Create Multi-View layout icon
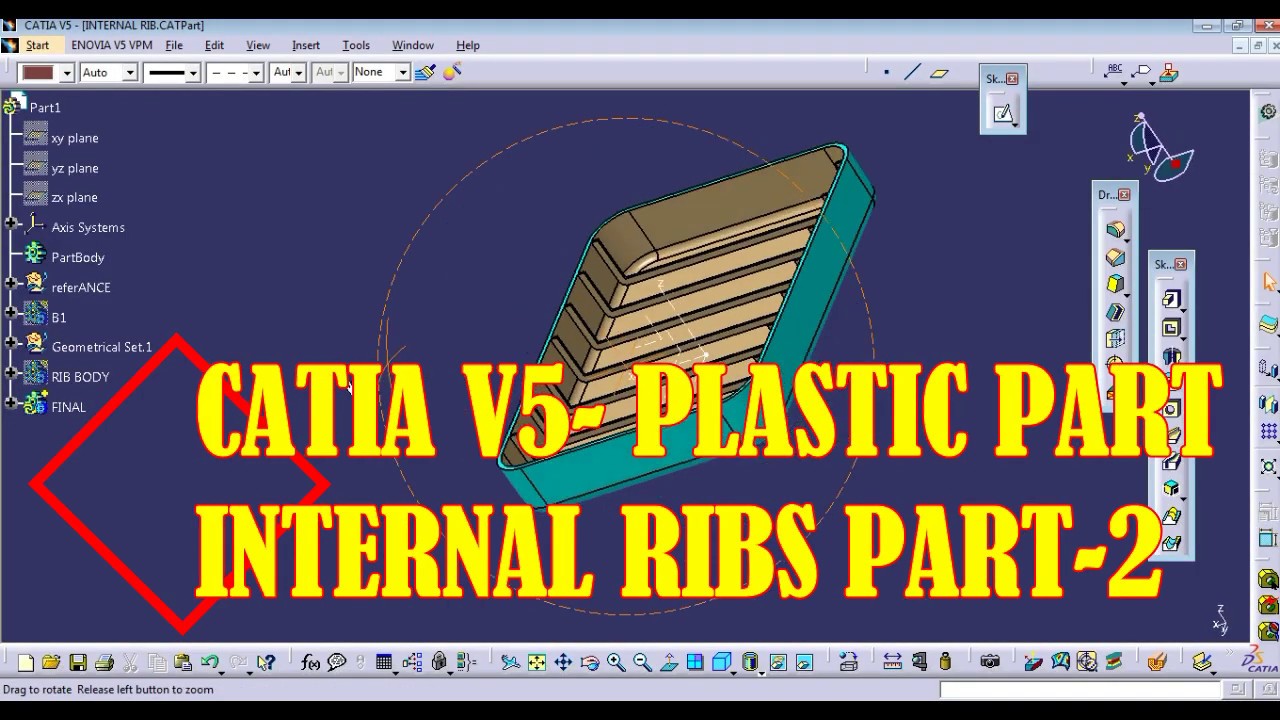Image resolution: width=1280 pixels, height=720 pixels. tap(695, 662)
